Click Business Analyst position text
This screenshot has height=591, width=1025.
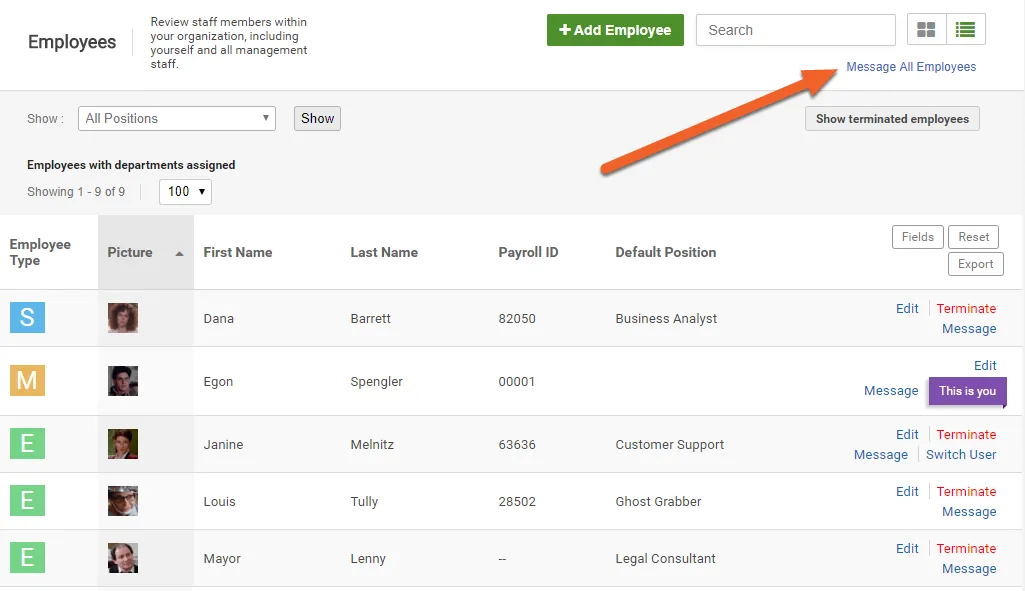tap(666, 318)
